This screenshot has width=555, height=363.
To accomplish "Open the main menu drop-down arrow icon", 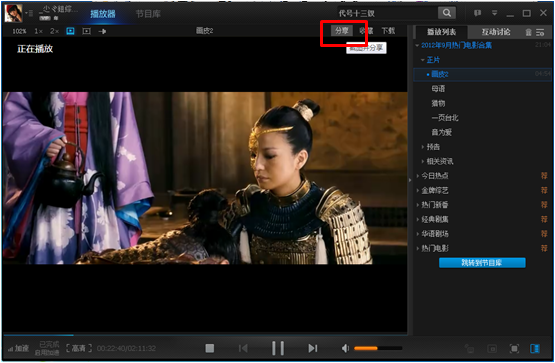I will tap(494, 13).
